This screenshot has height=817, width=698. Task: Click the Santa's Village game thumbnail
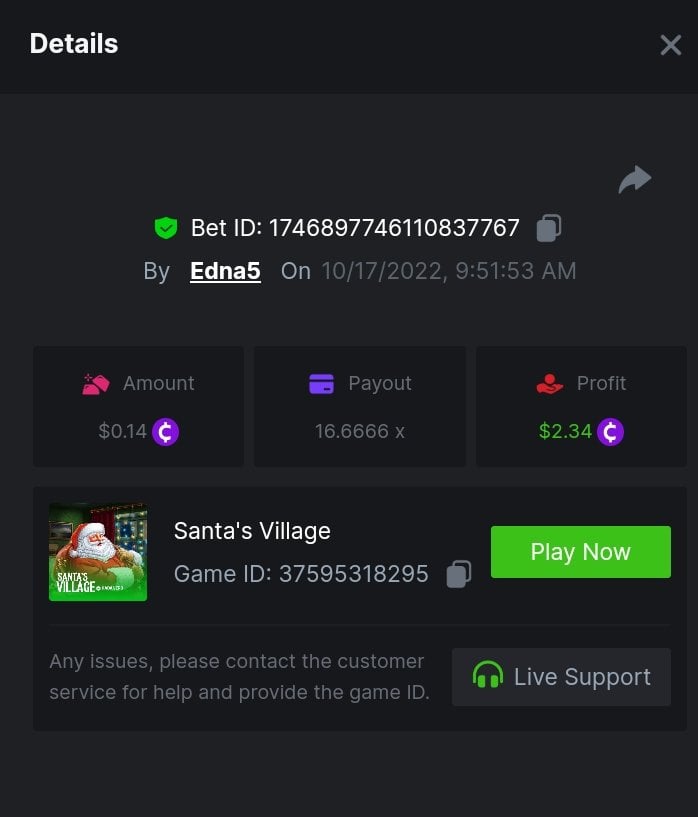click(98, 552)
